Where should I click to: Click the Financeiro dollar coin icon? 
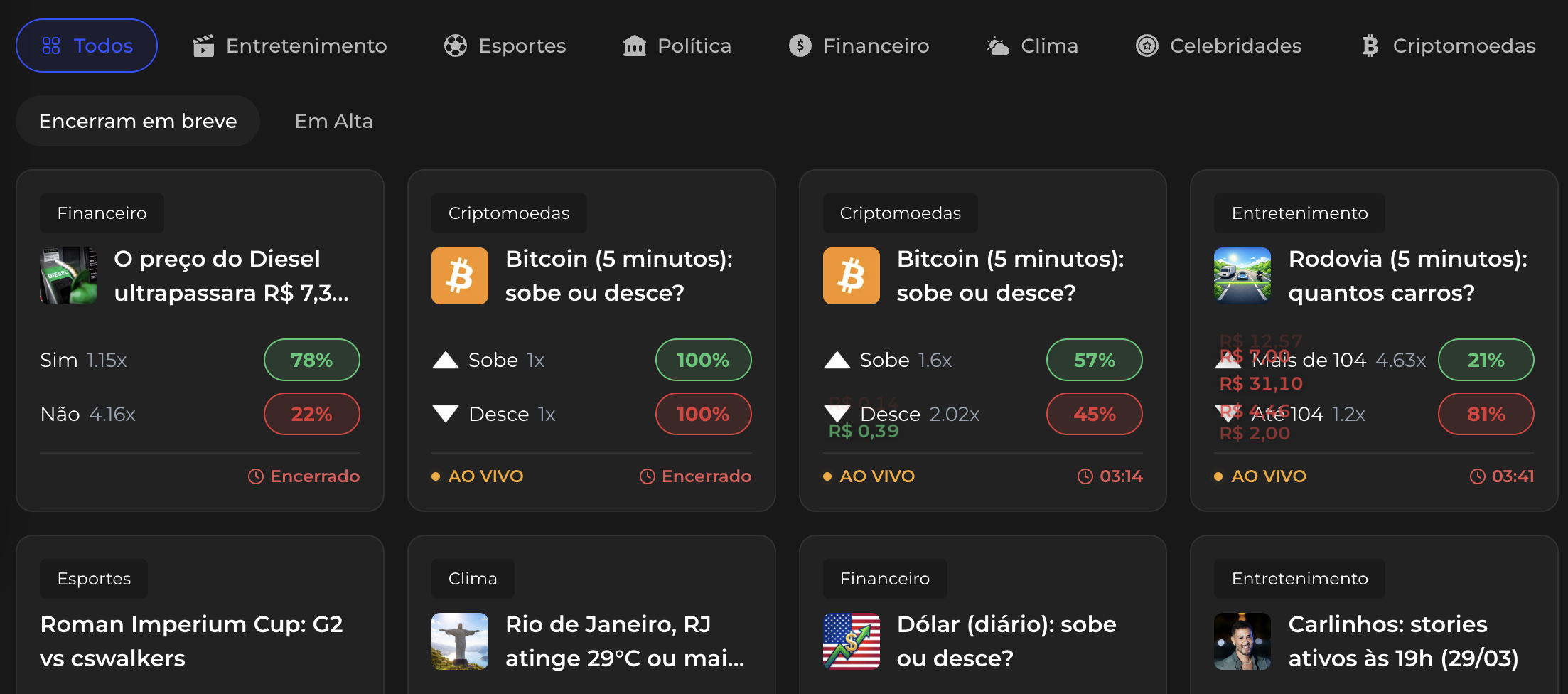(799, 46)
